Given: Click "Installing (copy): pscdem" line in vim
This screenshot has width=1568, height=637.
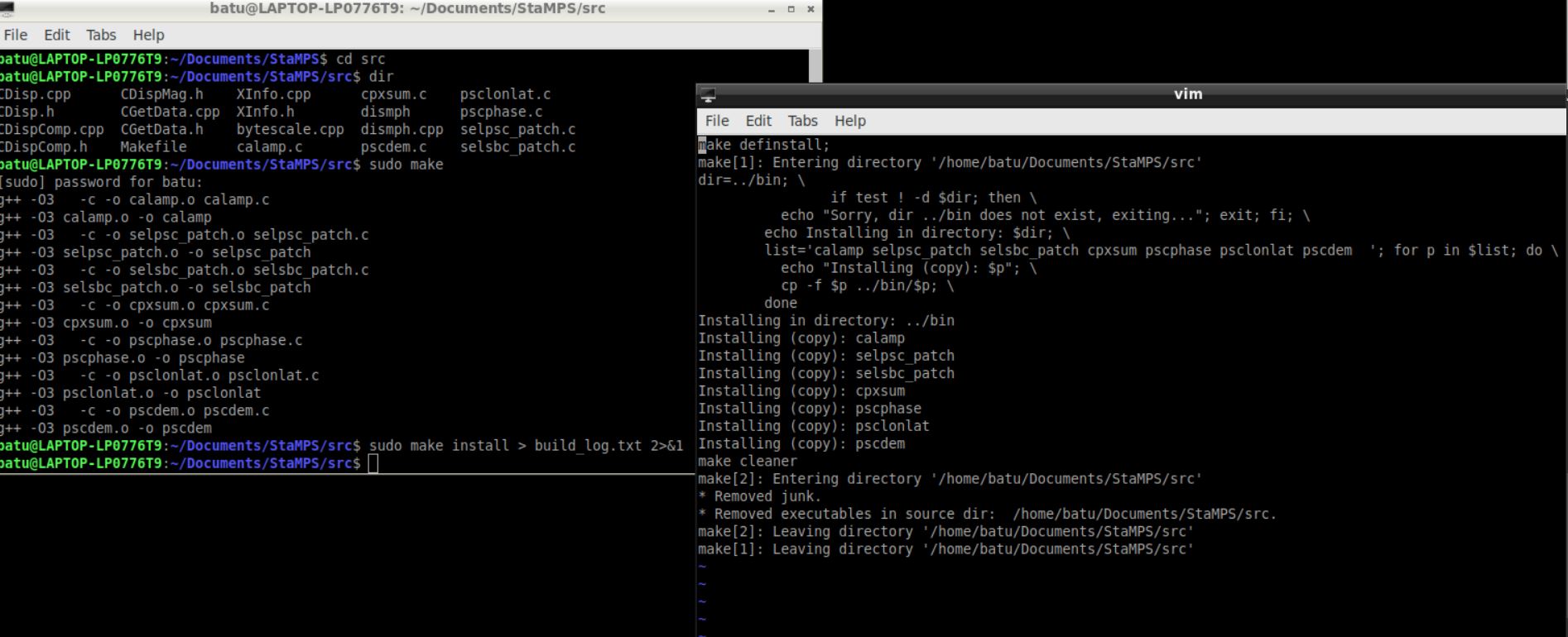Looking at the screenshot, I should 801,443.
